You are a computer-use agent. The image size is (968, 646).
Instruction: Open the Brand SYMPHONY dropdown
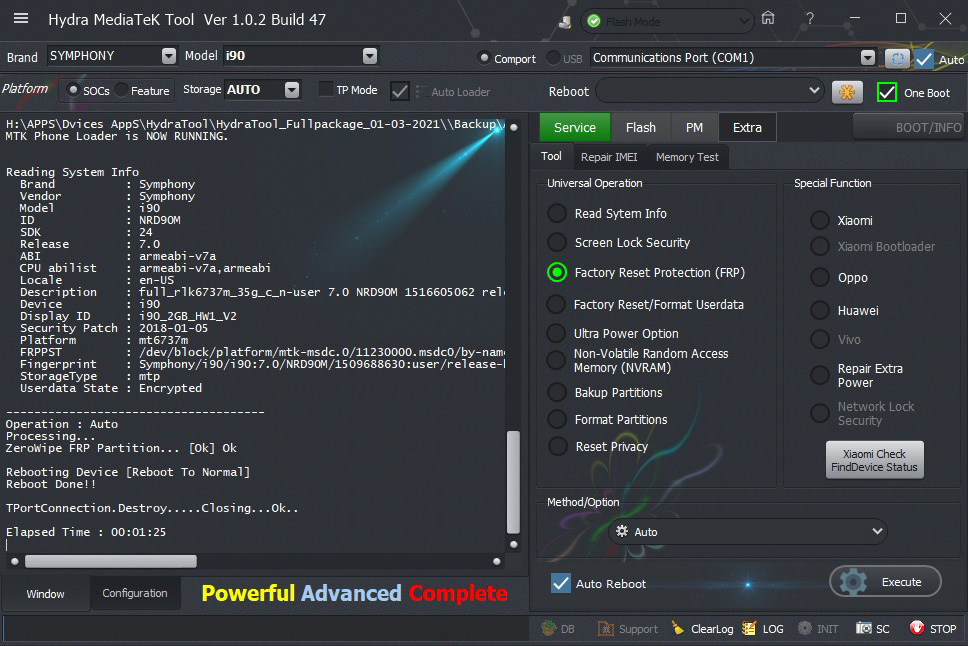tap(169, 56)
